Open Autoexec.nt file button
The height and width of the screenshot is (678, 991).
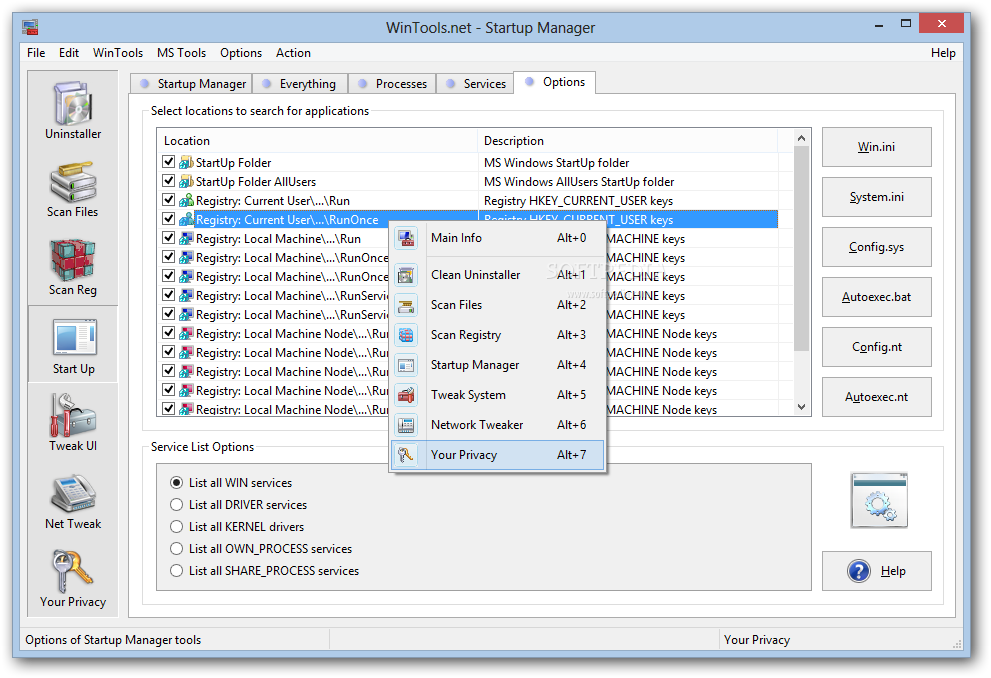(x=877, y=397)
